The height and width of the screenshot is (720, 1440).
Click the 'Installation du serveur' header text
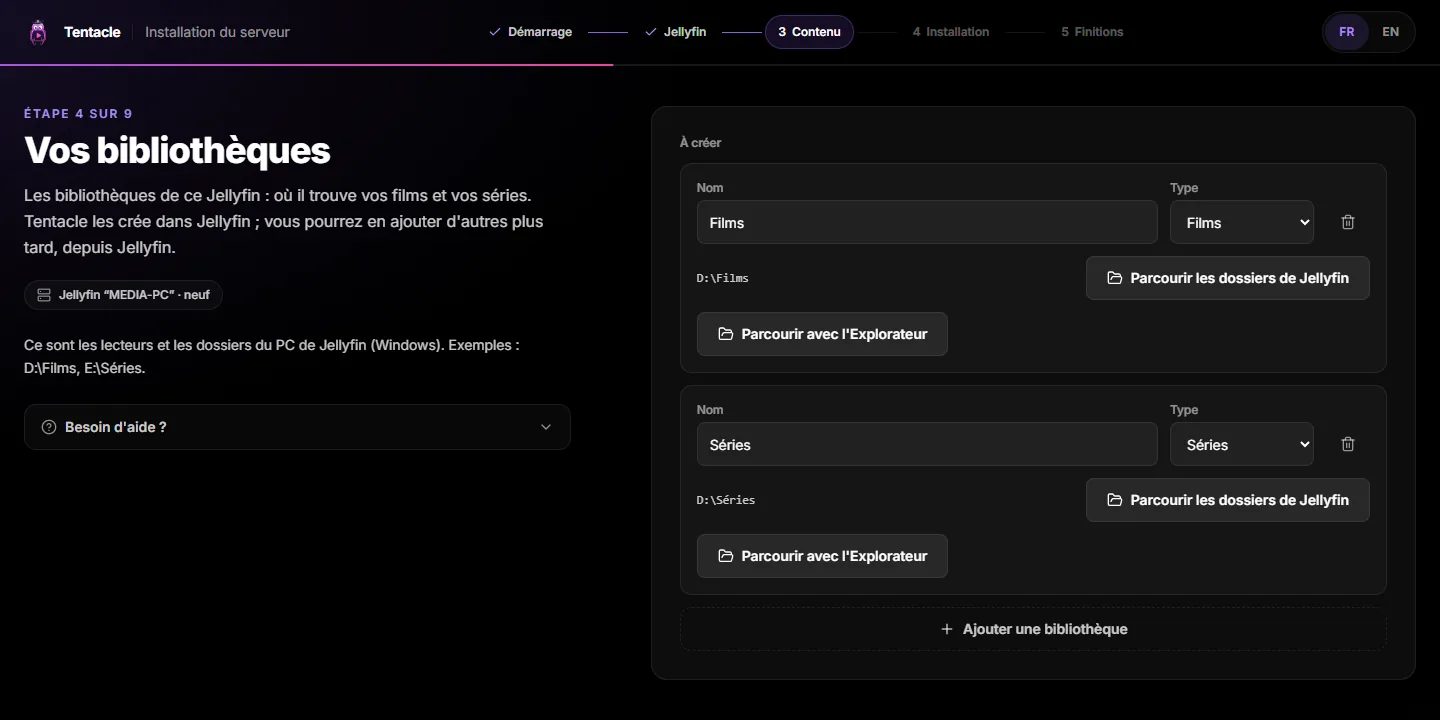point(217,32)
